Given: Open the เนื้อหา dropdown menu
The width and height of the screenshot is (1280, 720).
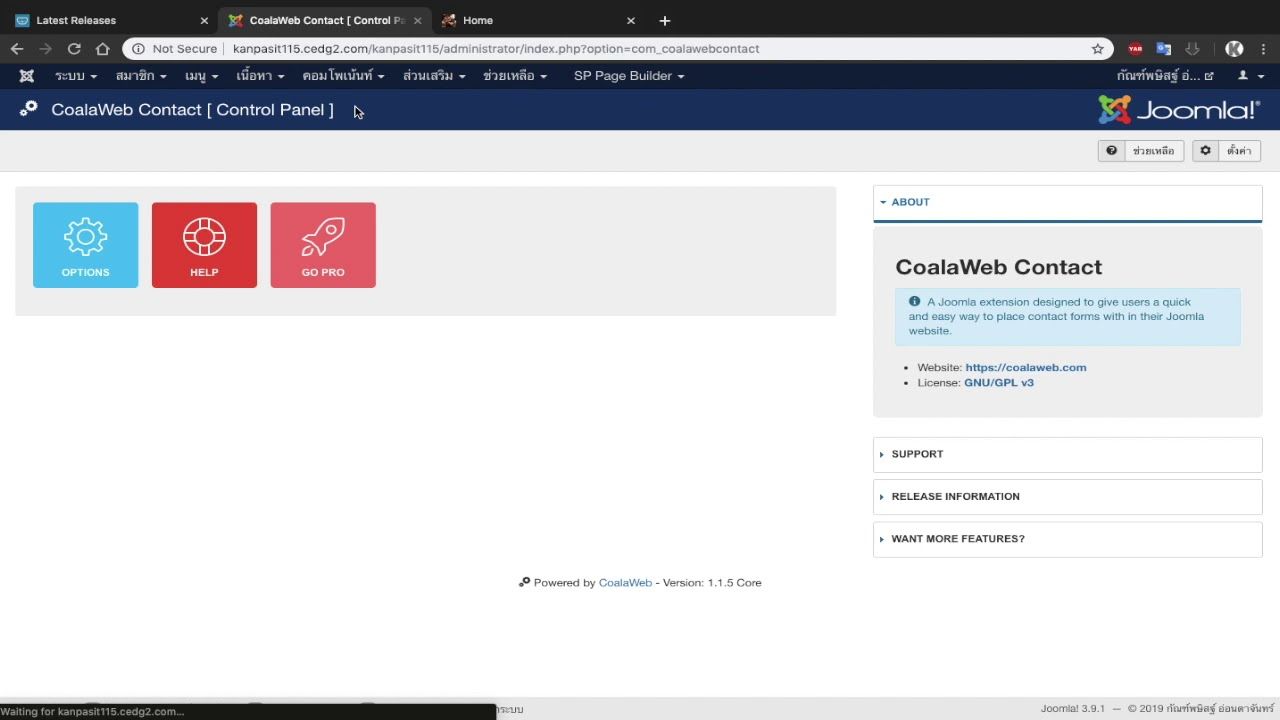Looking at the screenshot, I should tap(260, 76).
